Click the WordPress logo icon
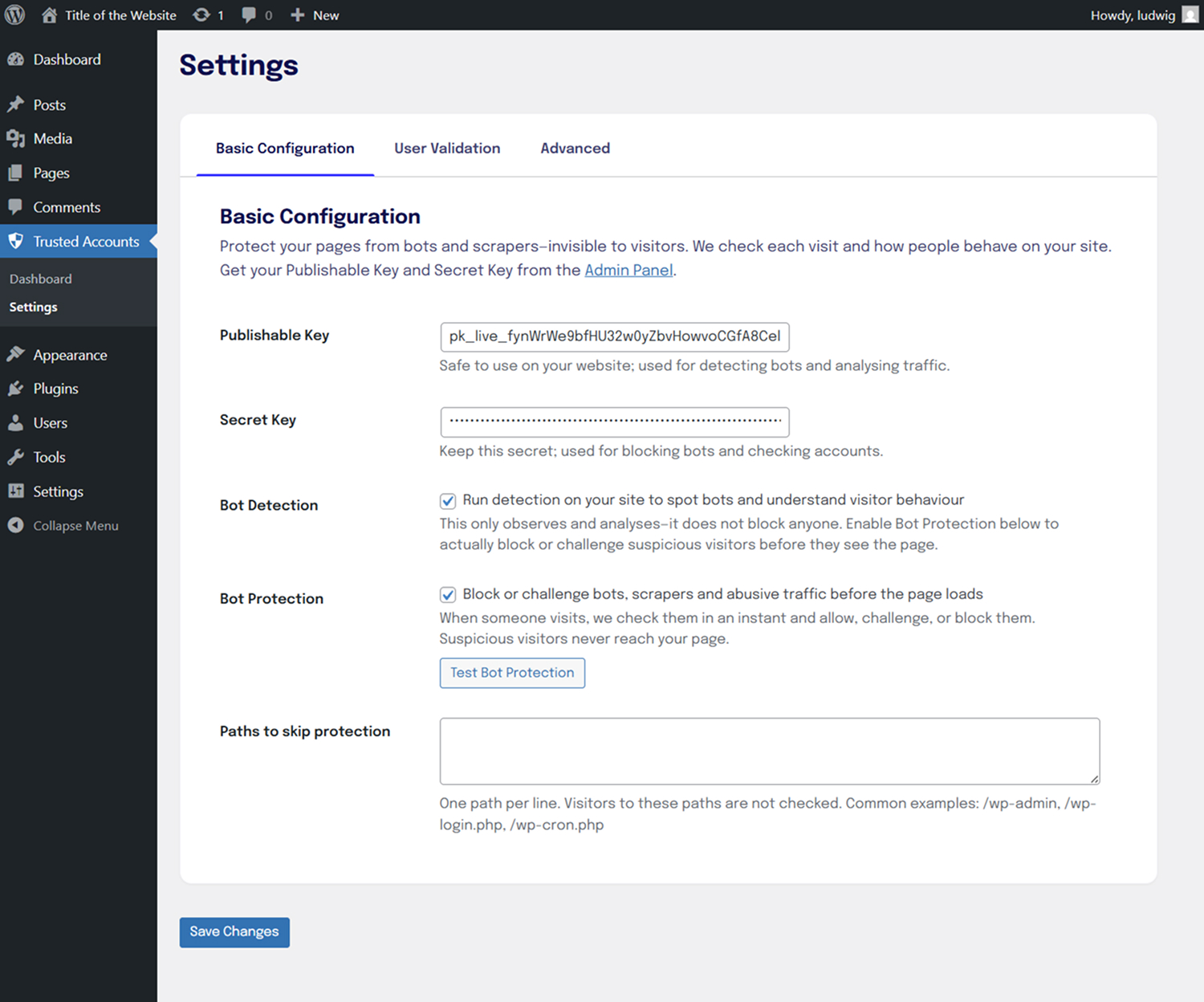This screenshot has width=1204, height=1002. pyautogui.click(x=15, y=15)
